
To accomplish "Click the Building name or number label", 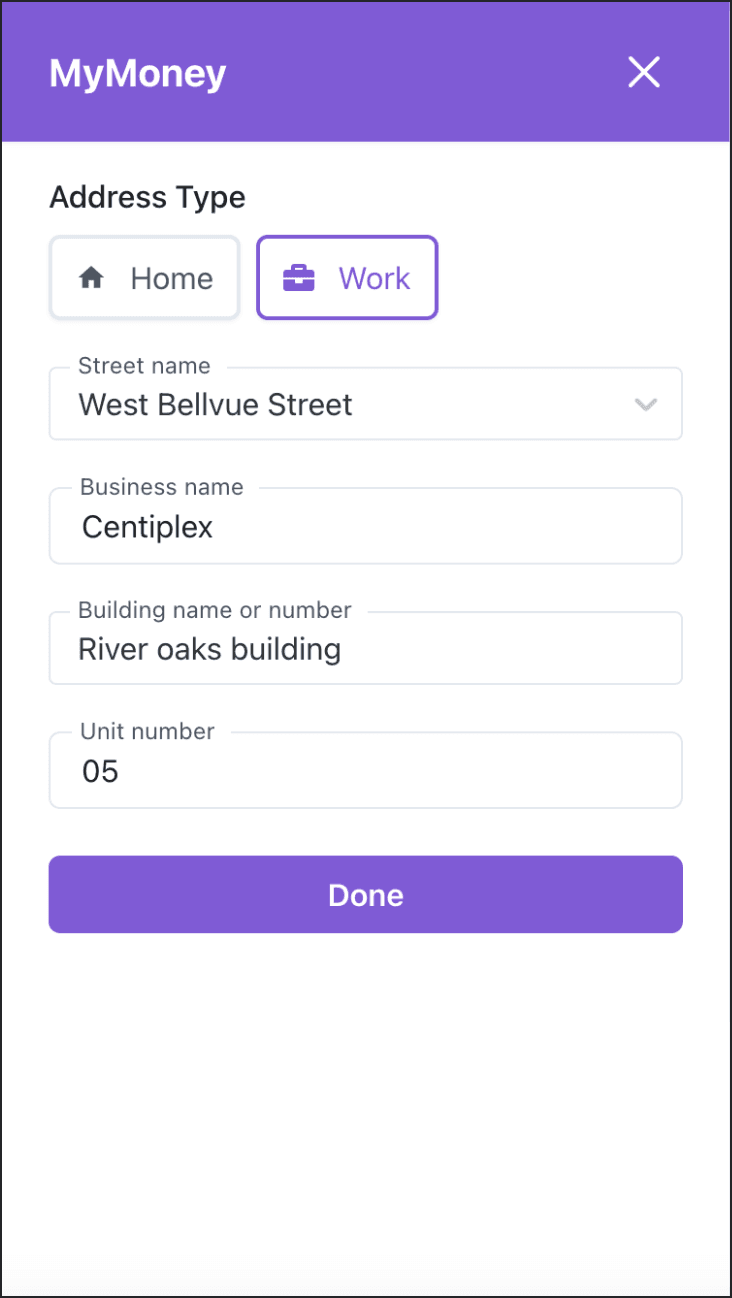I will click(x=215, y=610).
